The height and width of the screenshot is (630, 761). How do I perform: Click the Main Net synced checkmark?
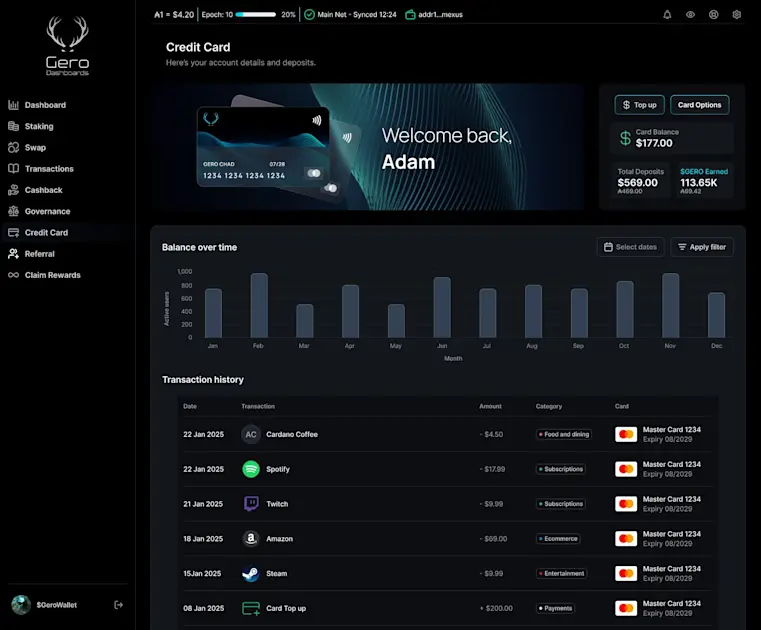click(309, 15)
